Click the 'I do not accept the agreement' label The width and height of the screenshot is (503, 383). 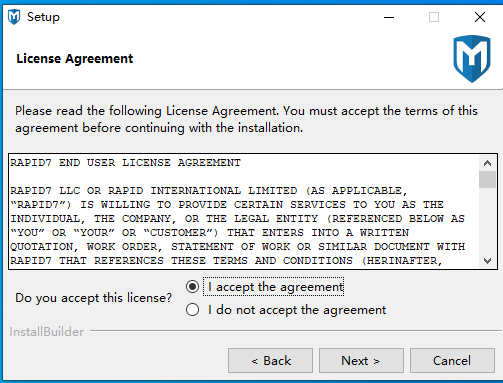pos(297,310)
